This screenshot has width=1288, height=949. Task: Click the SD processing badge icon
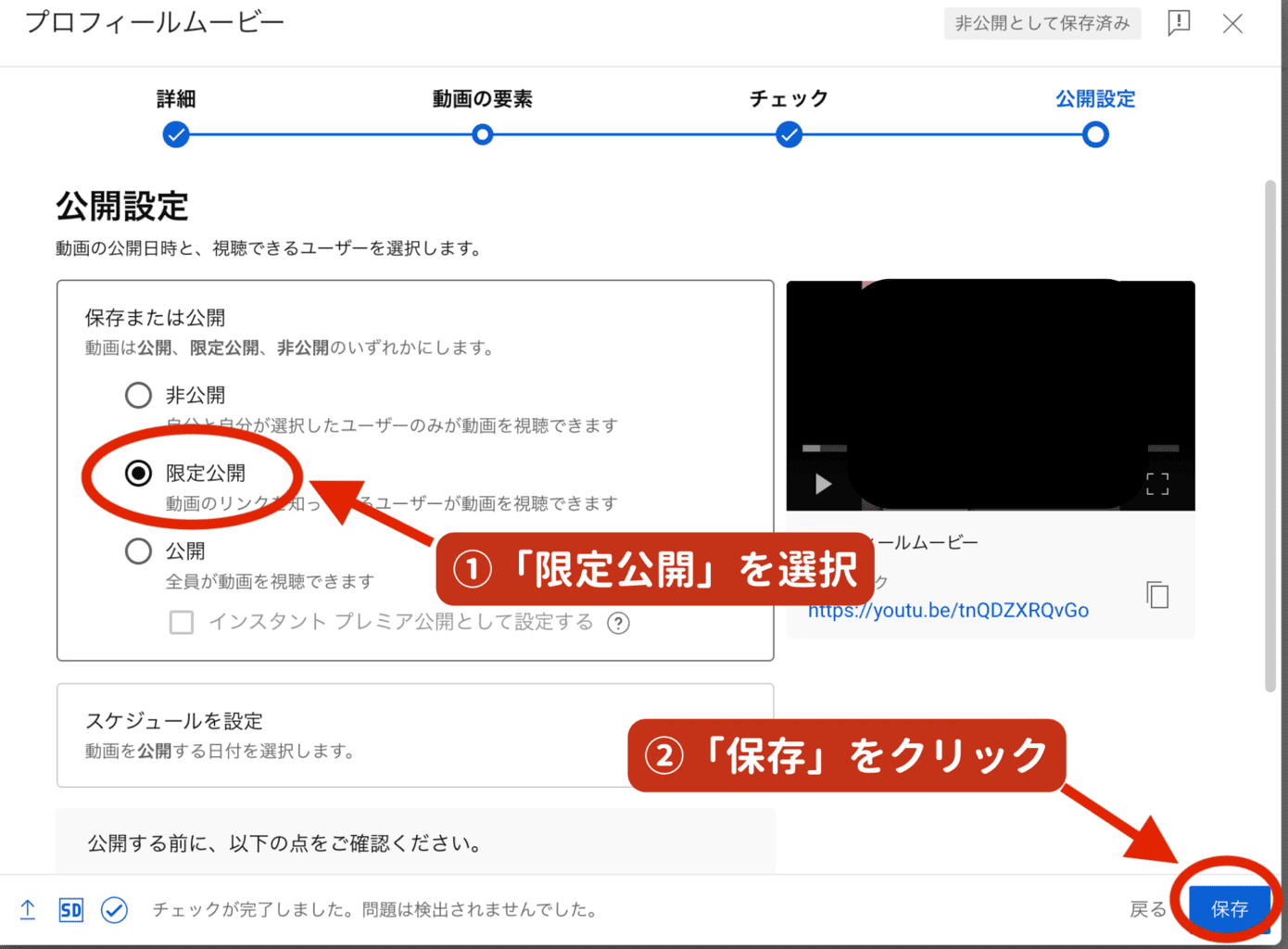coord(70,910)
